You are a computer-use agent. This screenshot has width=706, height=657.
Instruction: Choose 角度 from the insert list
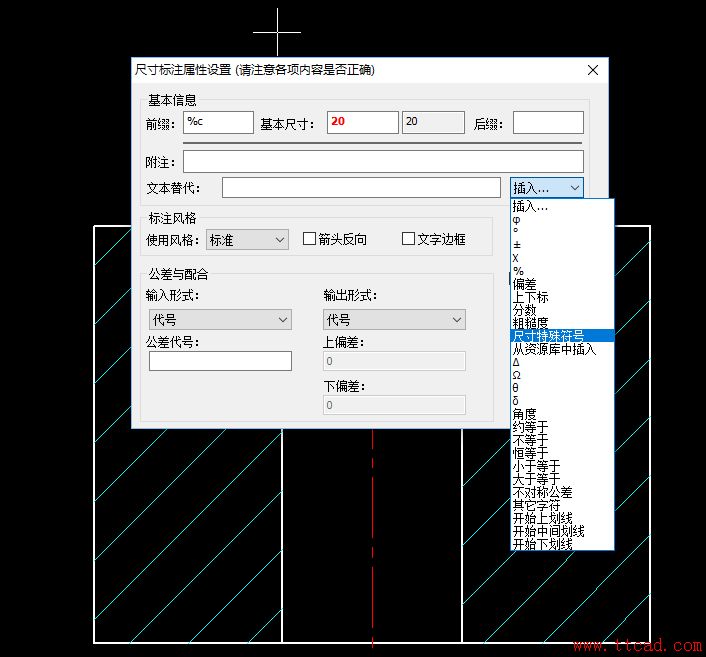[x=562, y=414]
